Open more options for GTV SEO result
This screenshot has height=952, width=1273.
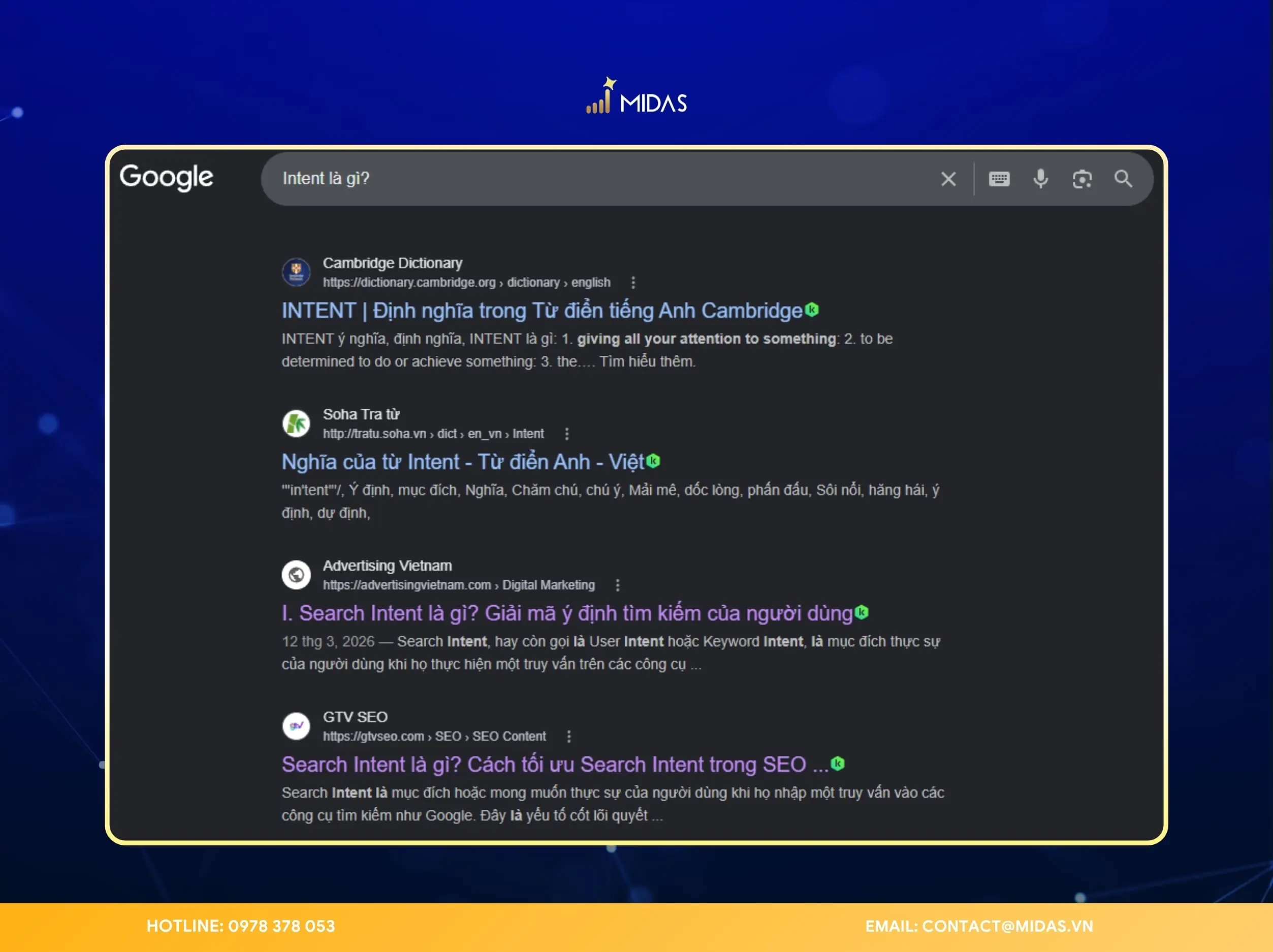coord(569,736)
